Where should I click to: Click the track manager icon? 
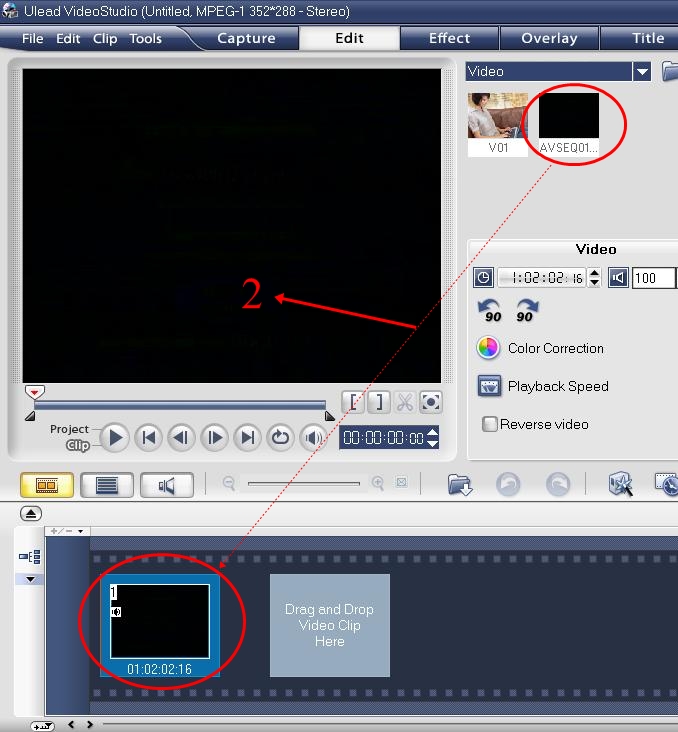pyautogui.click(x=30, y=556)
